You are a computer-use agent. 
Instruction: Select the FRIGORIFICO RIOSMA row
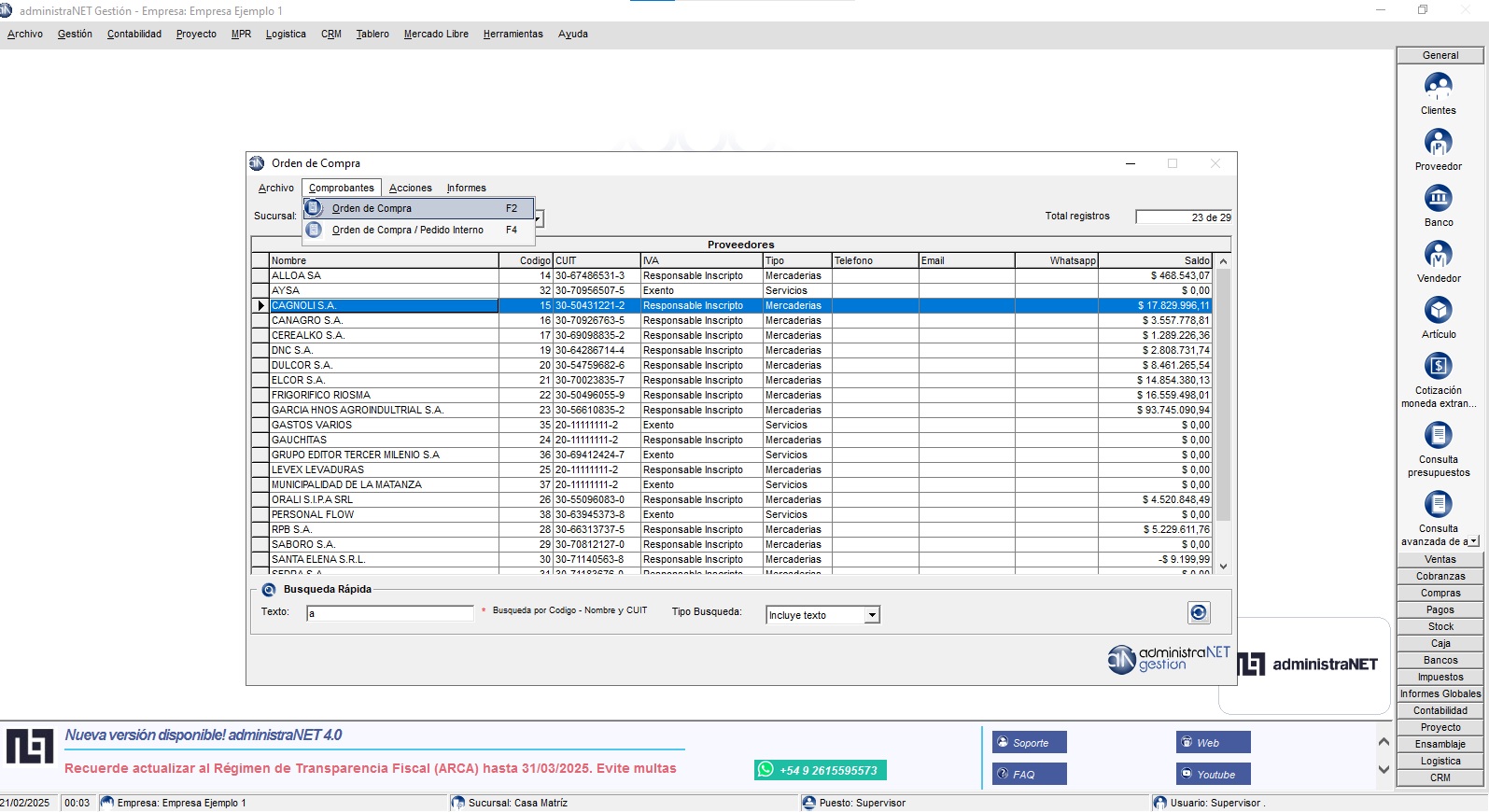click(x=732, y=395)
